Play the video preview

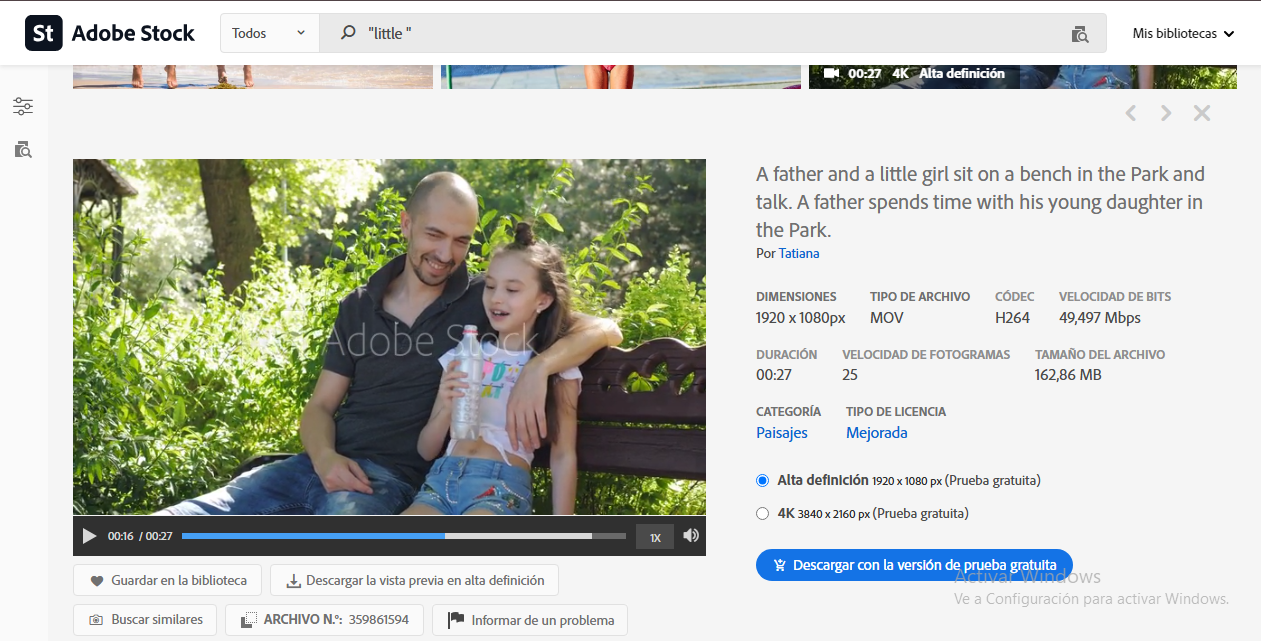coord(89,536)
